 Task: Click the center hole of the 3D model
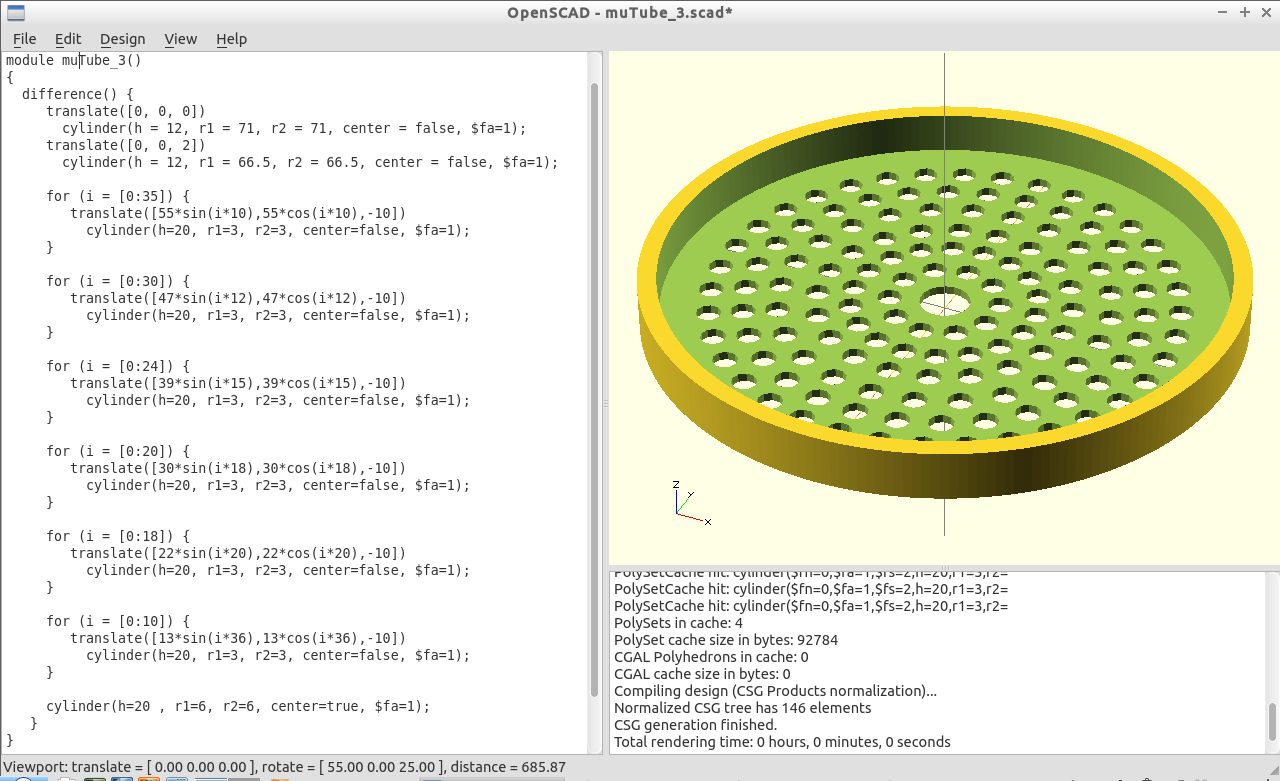tap(944, 301)
